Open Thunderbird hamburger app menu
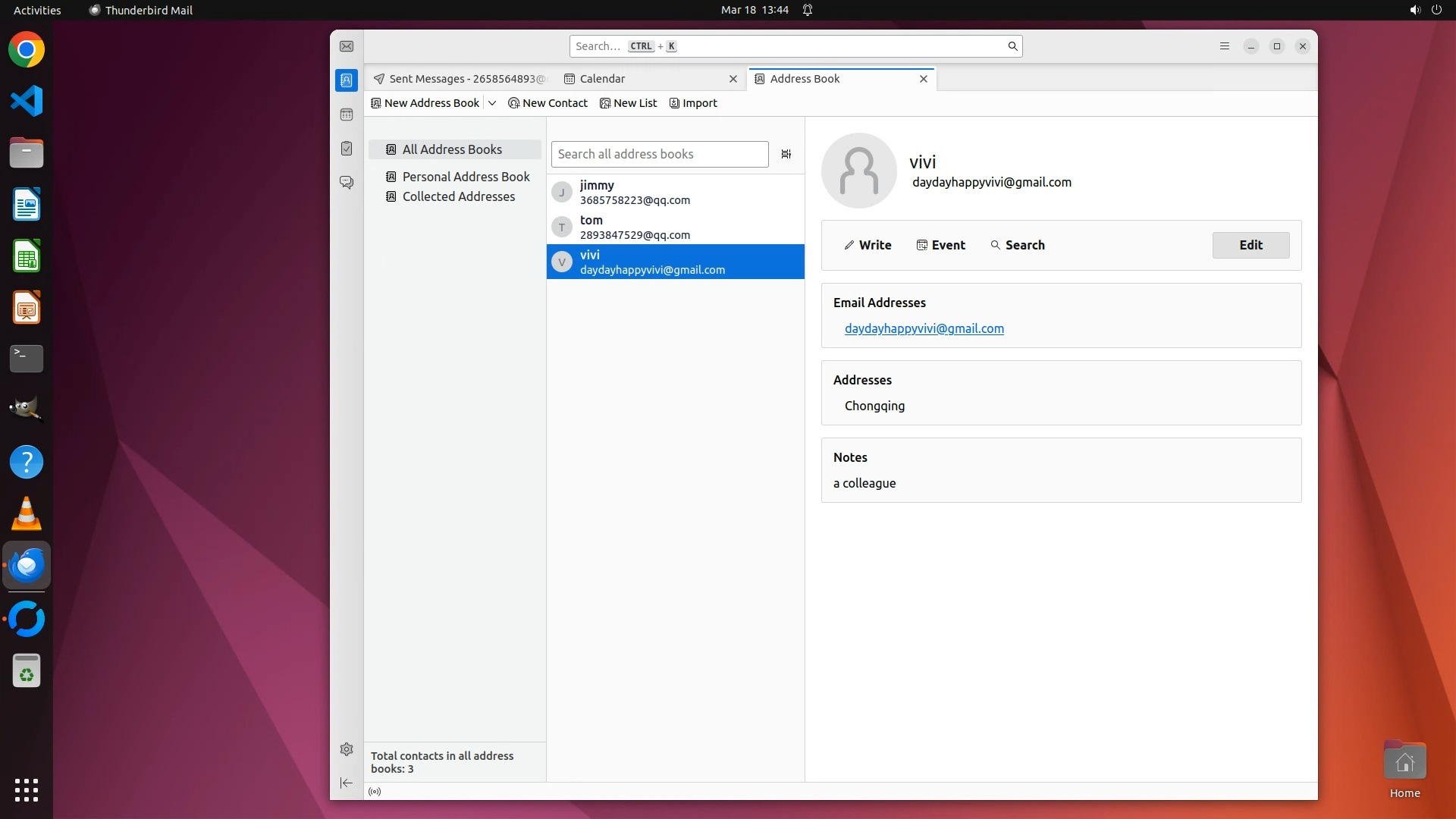 1224,46
